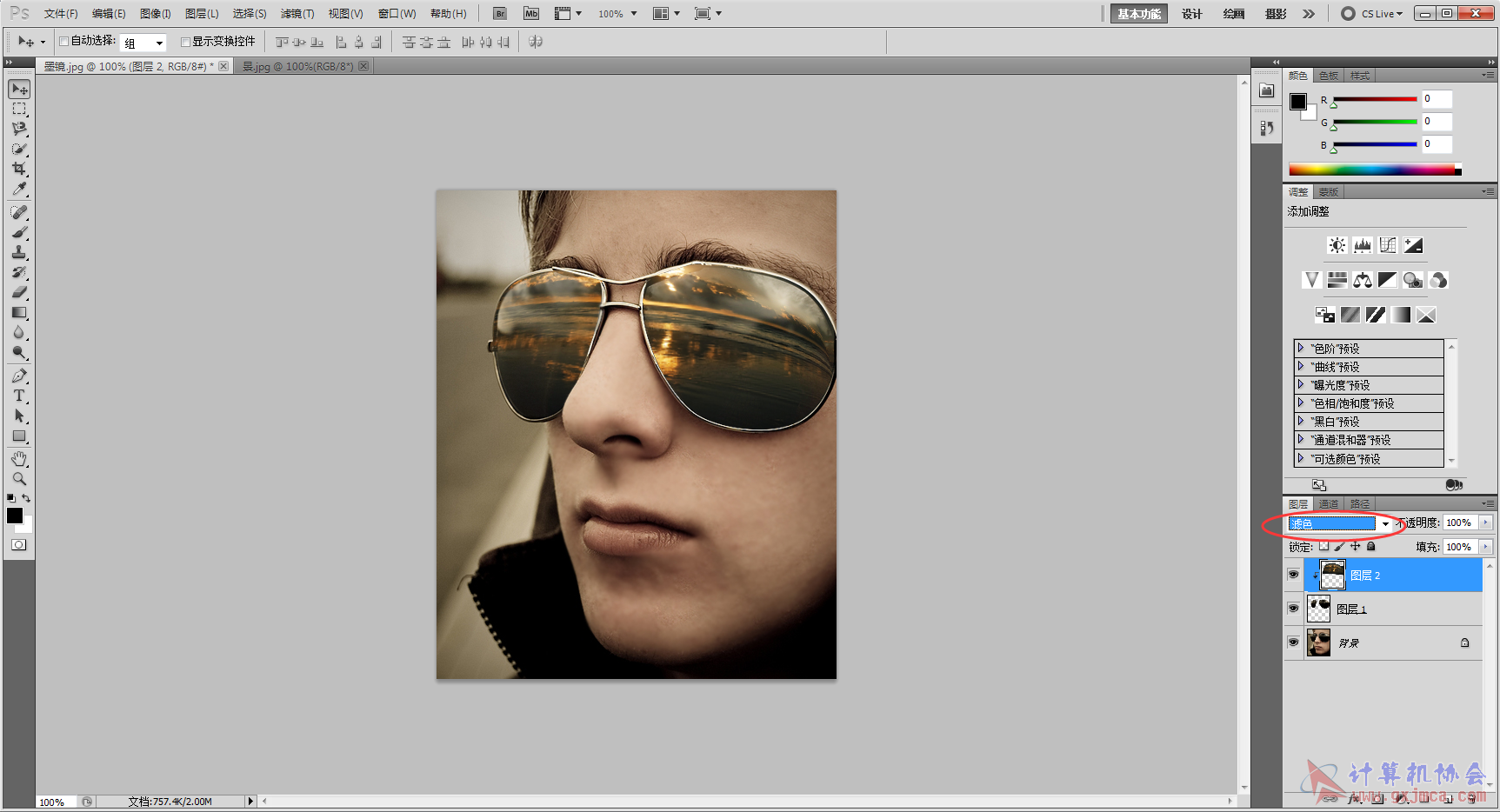Open the 图像(I) menu

click(x=156, y=14)
